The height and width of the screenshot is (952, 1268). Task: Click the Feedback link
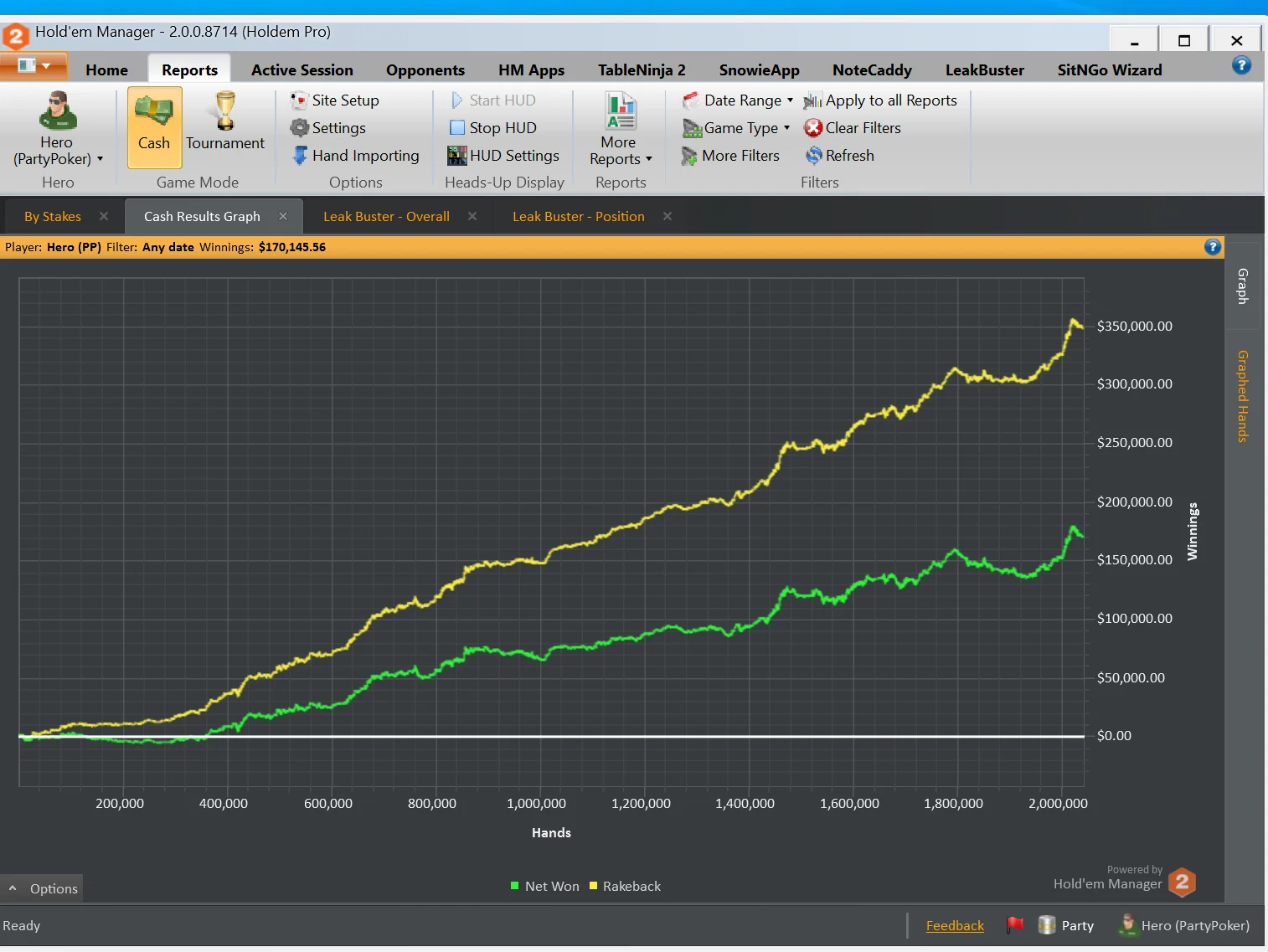point(955,925)
